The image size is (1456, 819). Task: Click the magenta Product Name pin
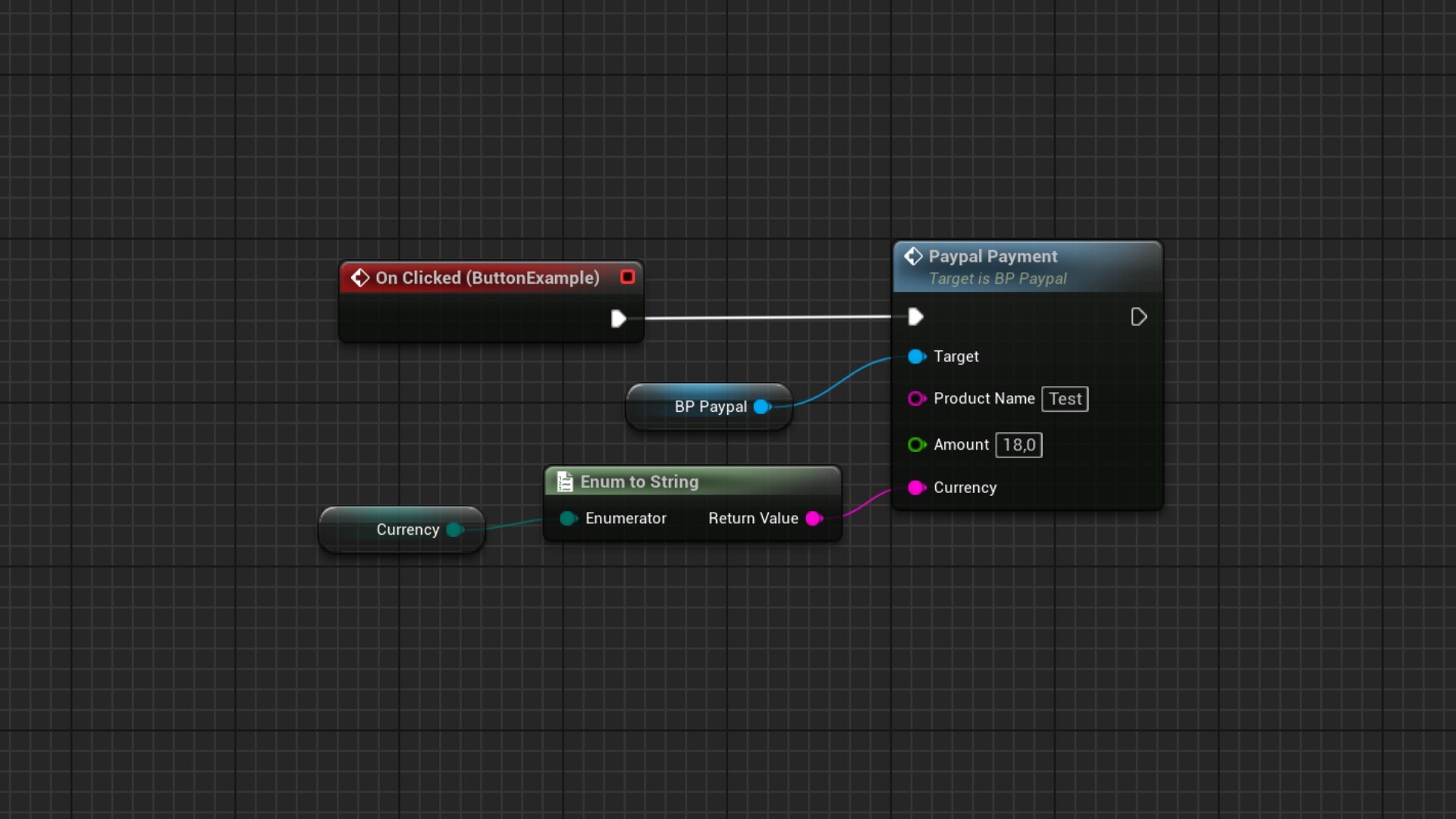916,399
